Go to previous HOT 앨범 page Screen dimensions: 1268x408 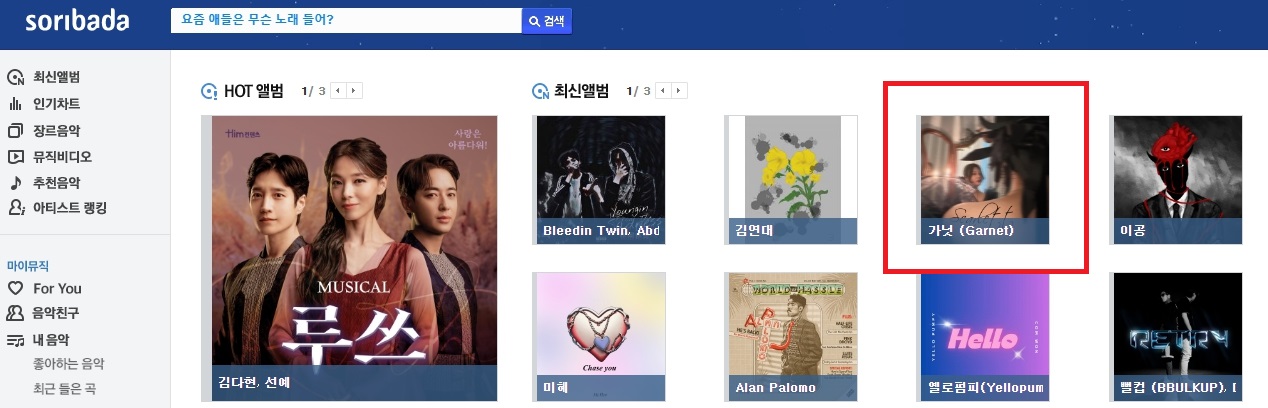coord(338,91)
